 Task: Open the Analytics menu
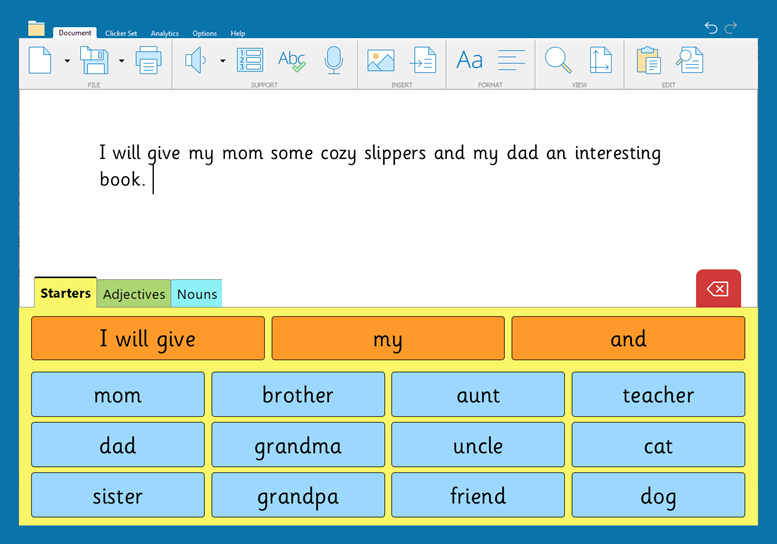[164, 33]
